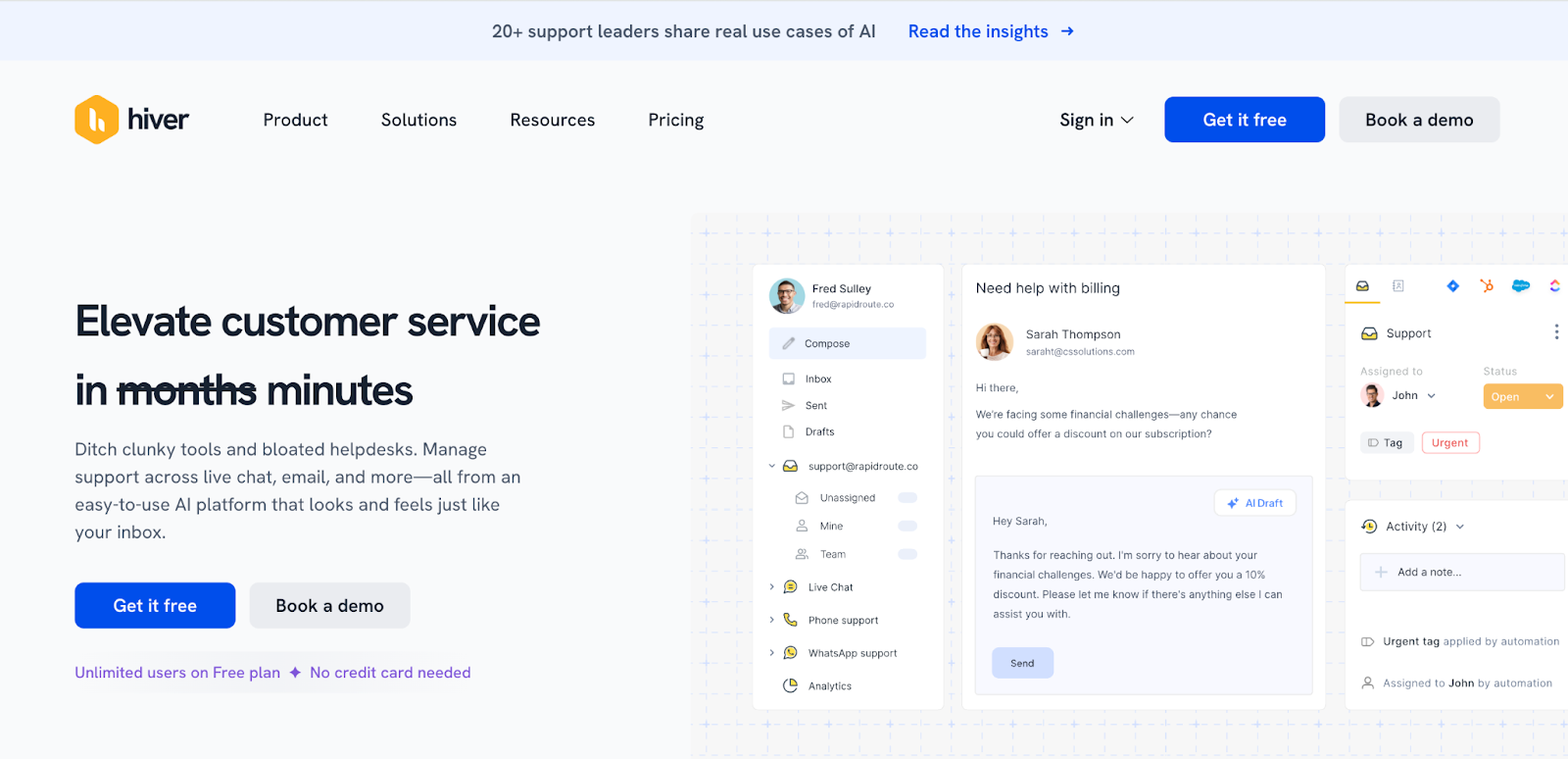The image size is (1568, 759).
Task: Click the Mine person icon
Action: [802, 526]
